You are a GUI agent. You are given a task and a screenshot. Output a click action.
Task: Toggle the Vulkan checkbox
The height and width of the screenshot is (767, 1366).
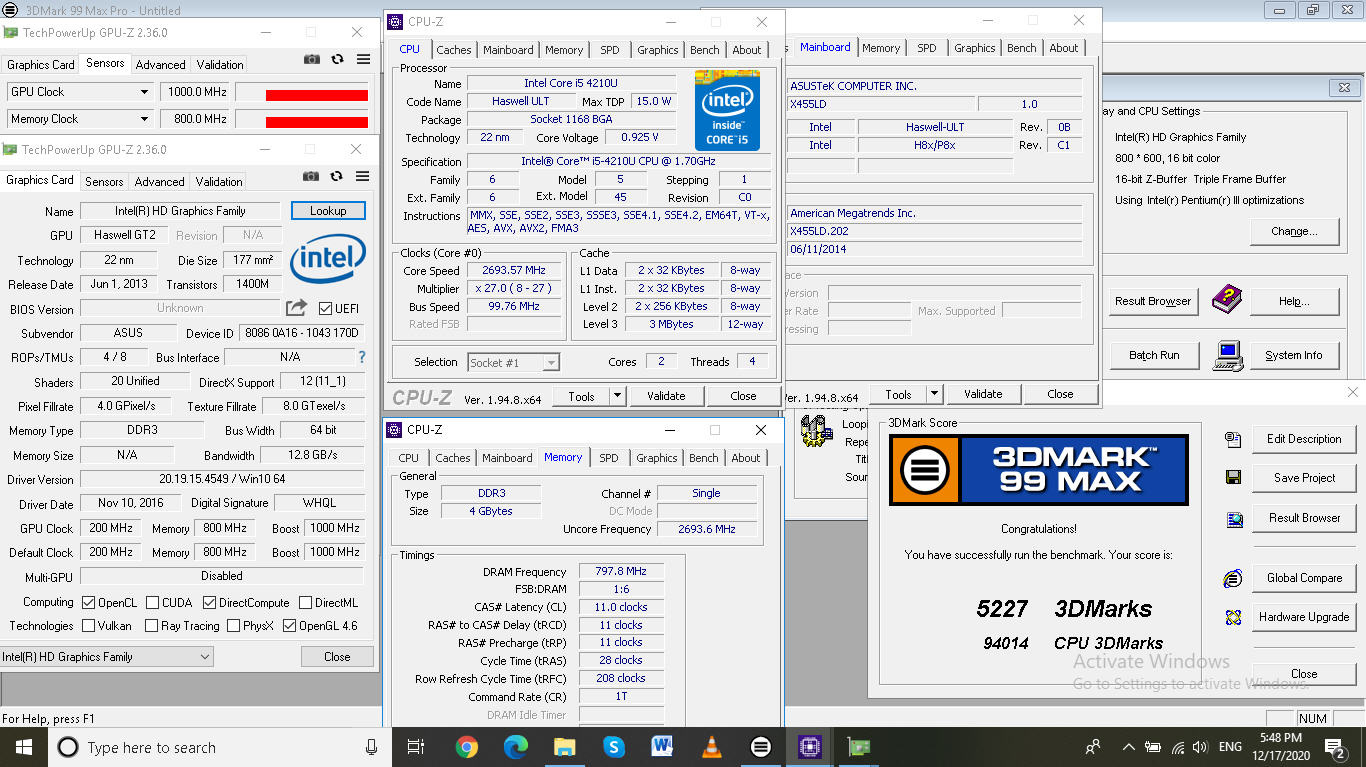click(89, 626)
